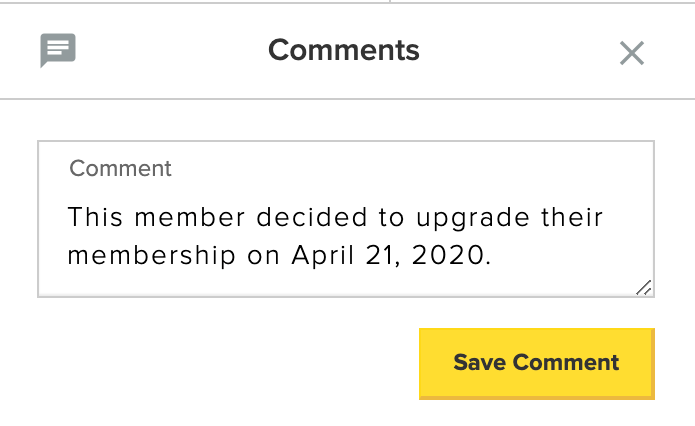This screenshot has width=695, height=426.
Task: Click the speech bubble comments icon
Action: pos(58,50)
